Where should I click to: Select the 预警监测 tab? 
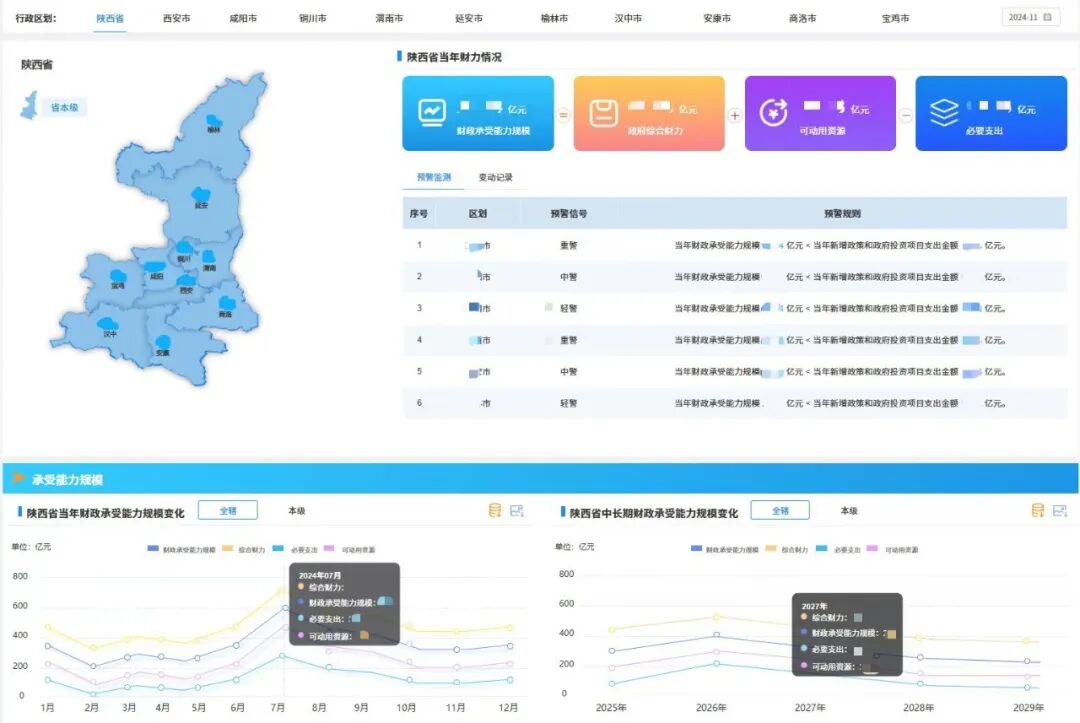pyautogui.click(x=434, y=177)
